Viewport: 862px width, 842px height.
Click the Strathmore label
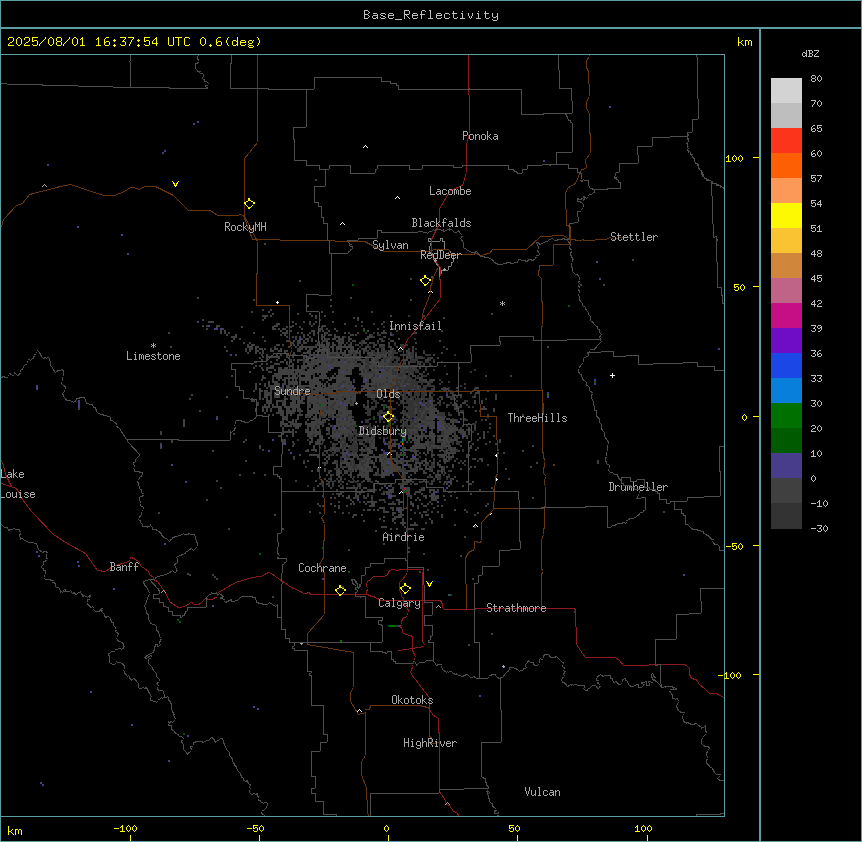(x=516, y=608)
